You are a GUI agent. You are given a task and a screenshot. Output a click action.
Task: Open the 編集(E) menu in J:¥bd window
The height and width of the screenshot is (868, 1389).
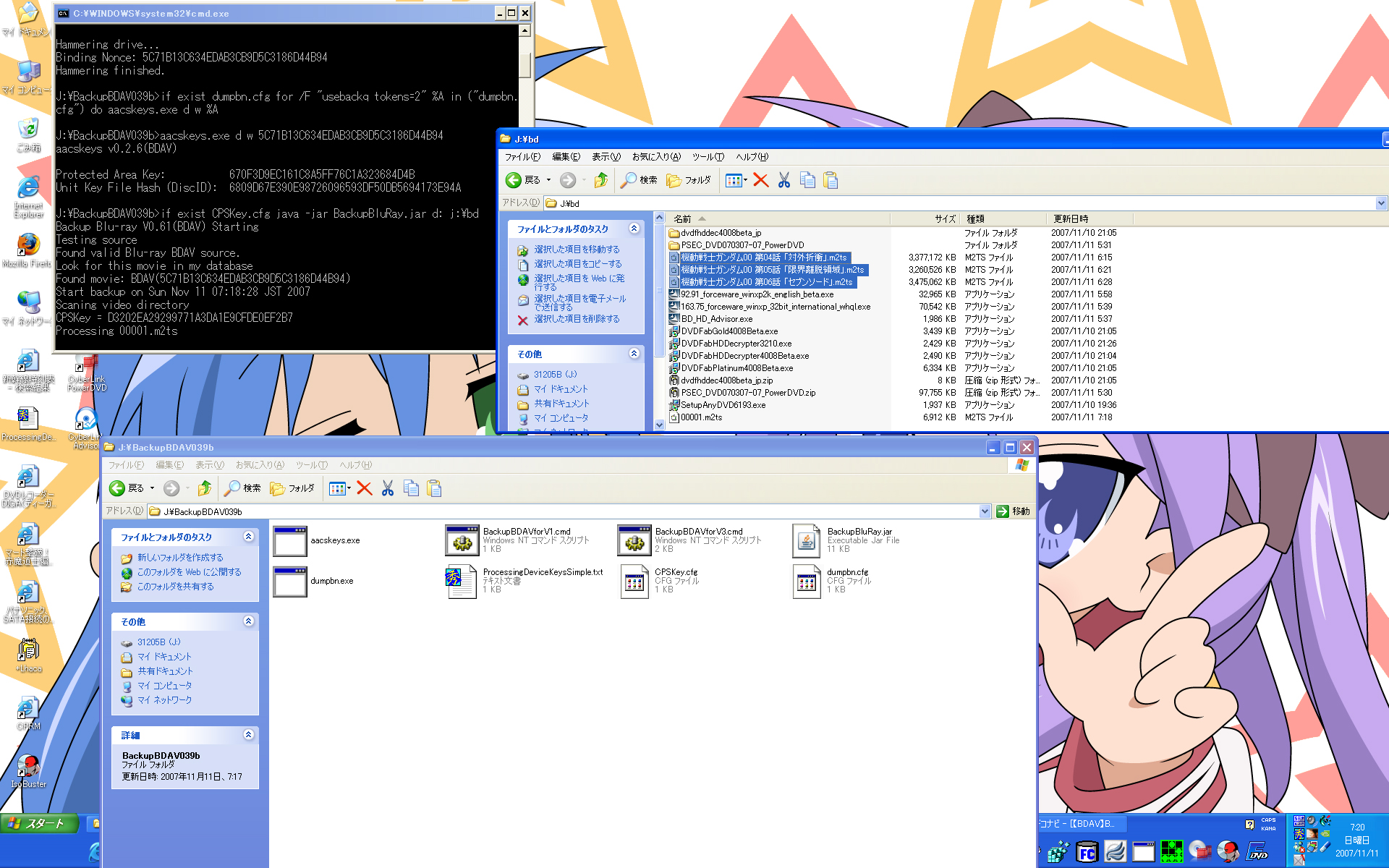pos(566,157)
